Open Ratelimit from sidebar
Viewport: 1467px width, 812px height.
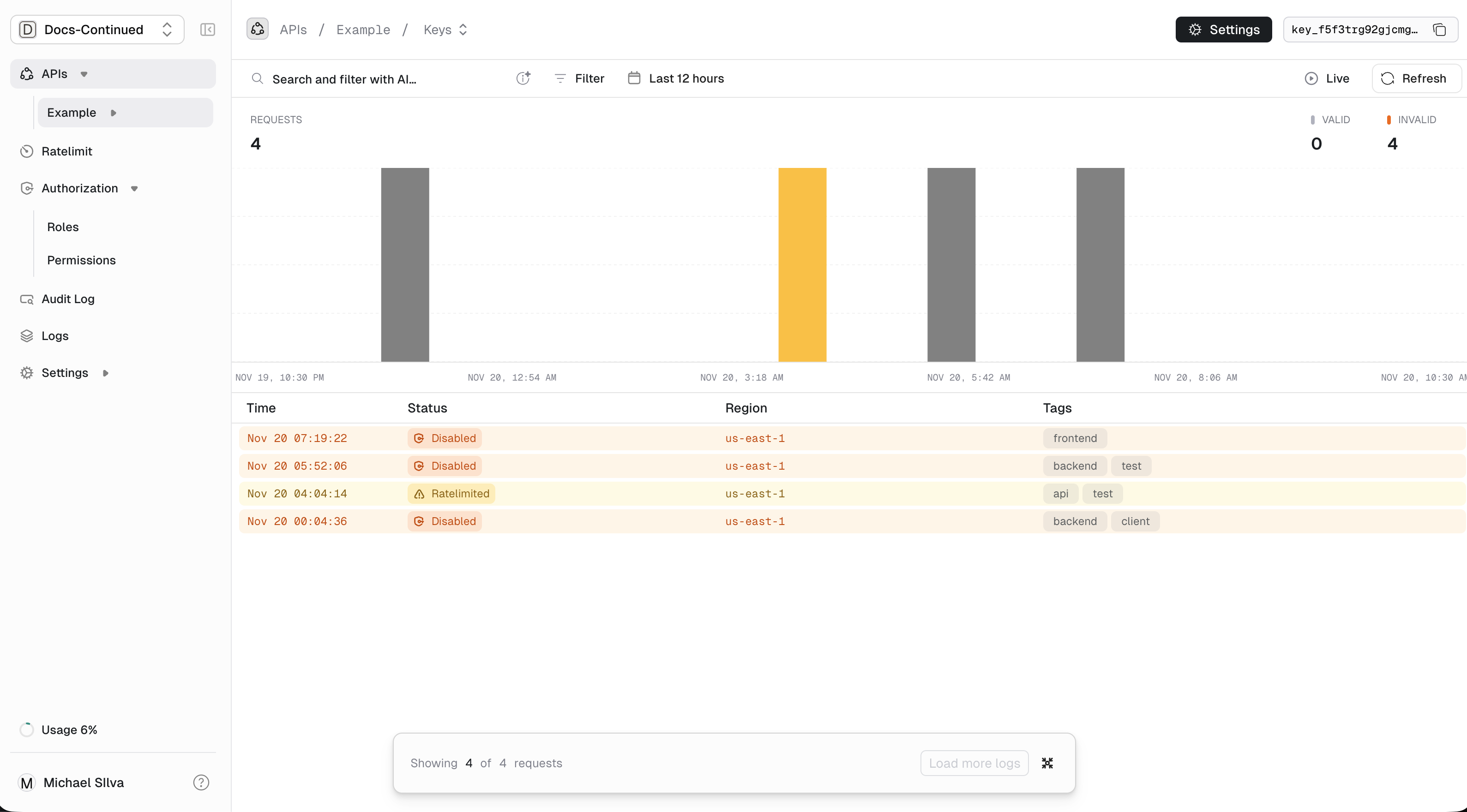pos(66,151)
